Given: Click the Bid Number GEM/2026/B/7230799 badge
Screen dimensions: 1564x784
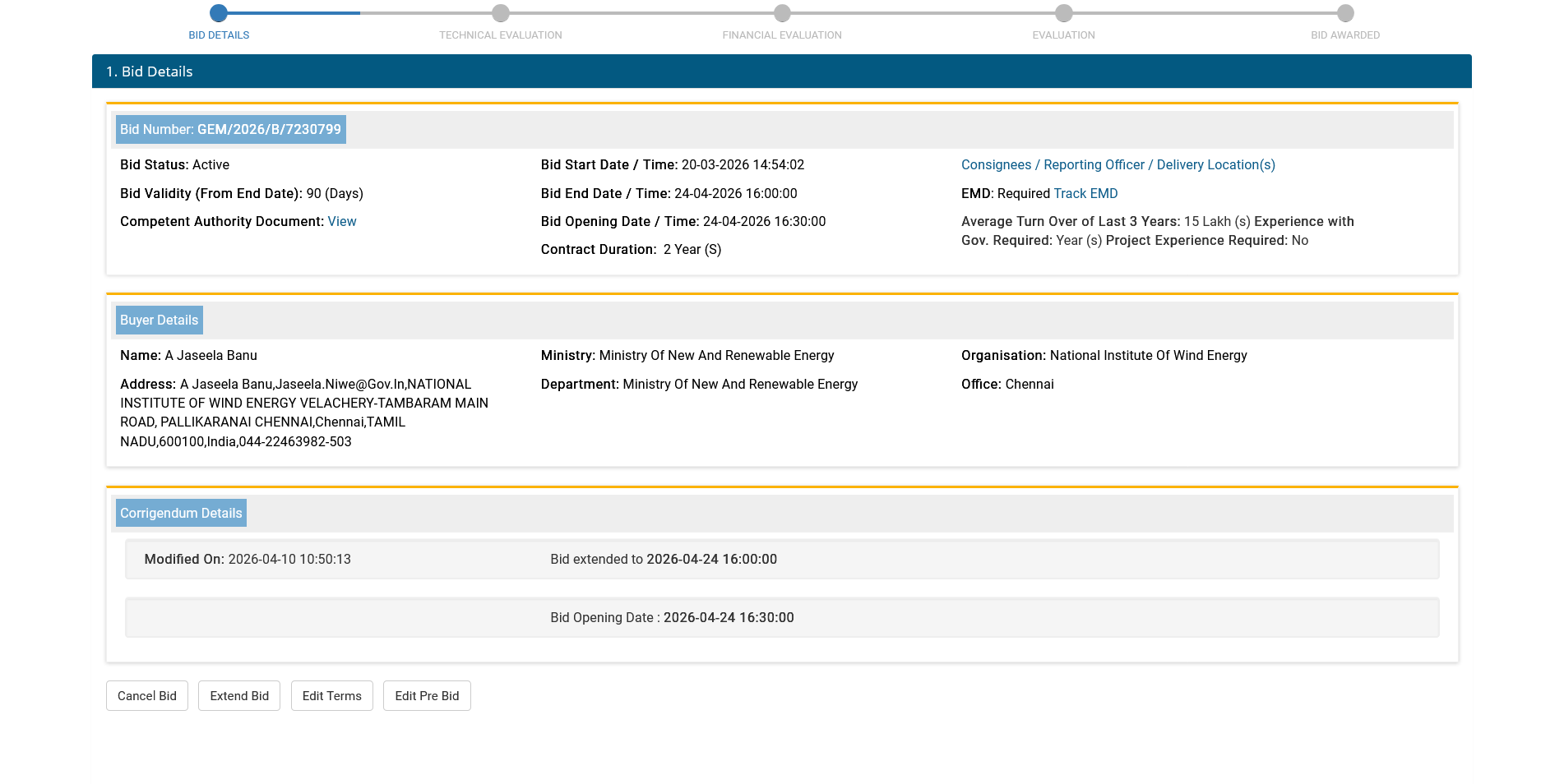Looking at the screenshot, I should coord(230,130).
